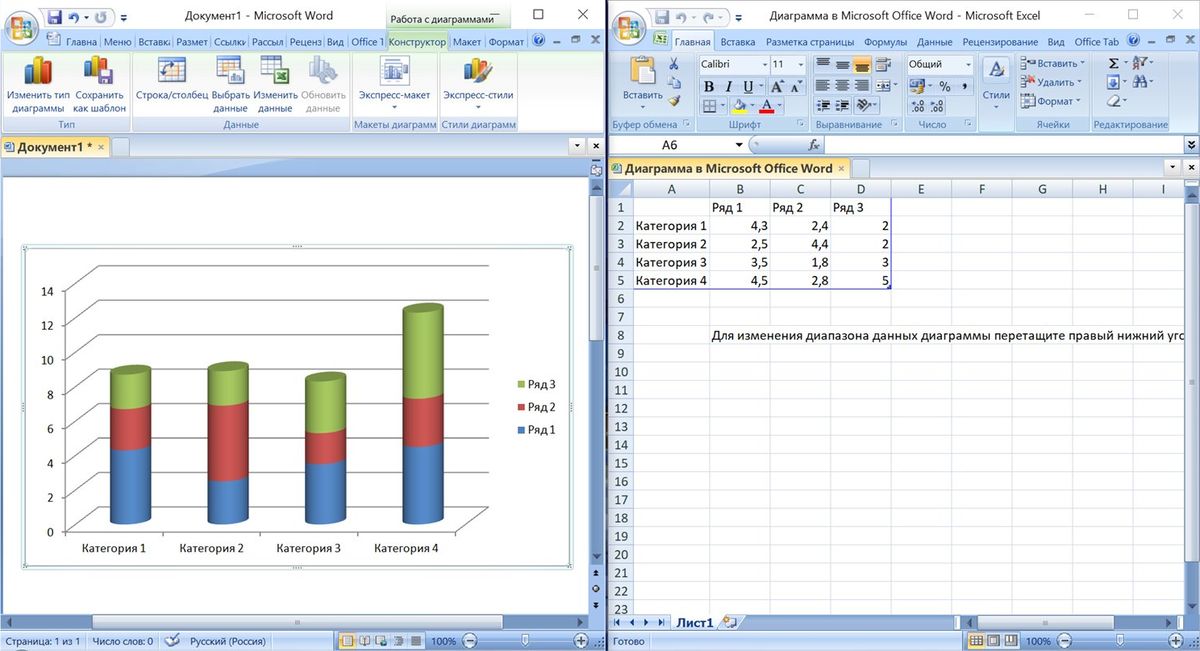Toggle bottom vertical alignment in Excel
1200x651 pixels.
click(862, 64)
